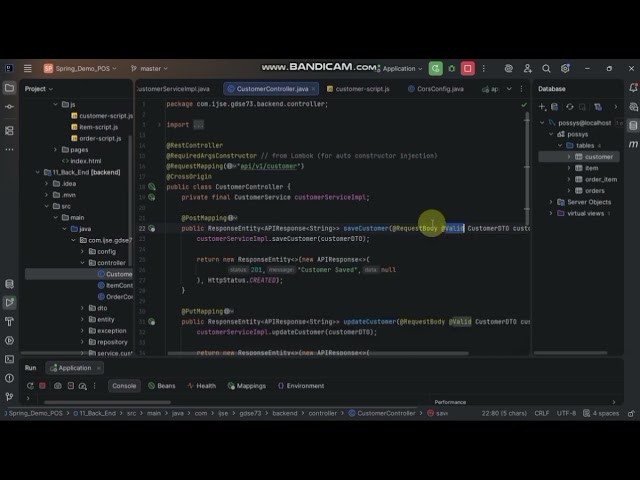Open Spring_Demo_POS project dropdown
The height and width of the screenshot is (480, 640).
click(x=80, y=69)
